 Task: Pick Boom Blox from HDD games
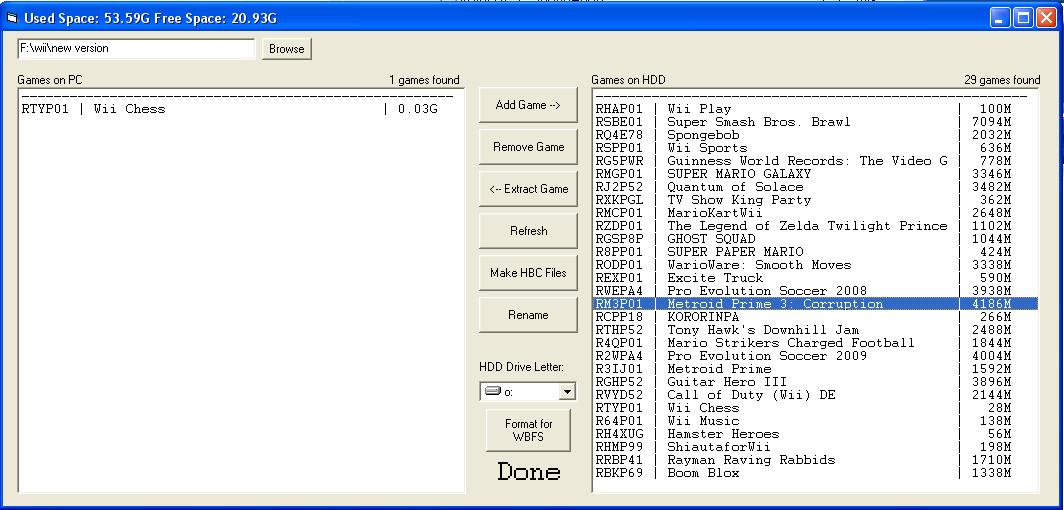coord(703,473)
